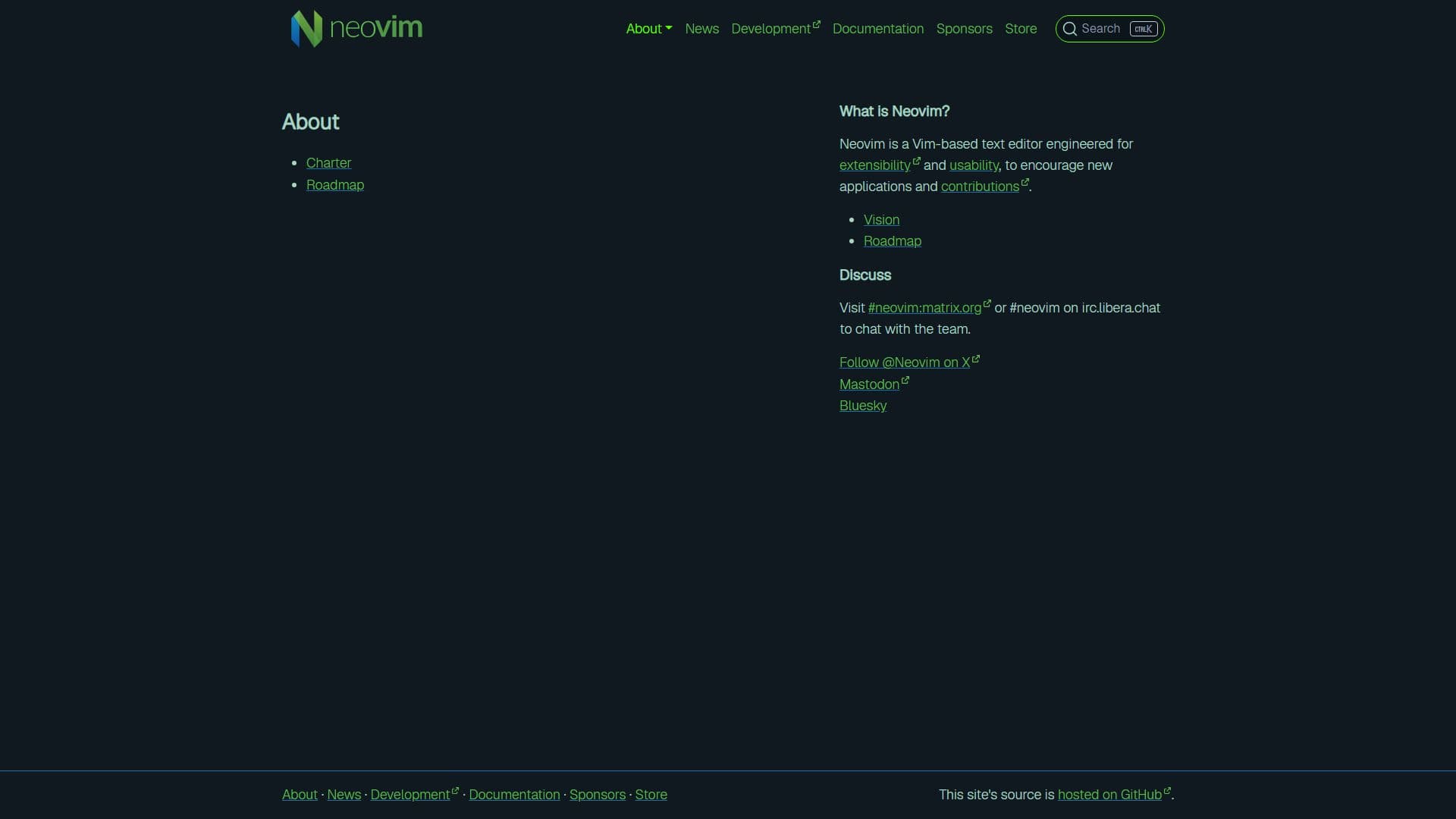Click the What is Neovim? heading
The image size is (1456, 819).
click(x=894, y=111)
